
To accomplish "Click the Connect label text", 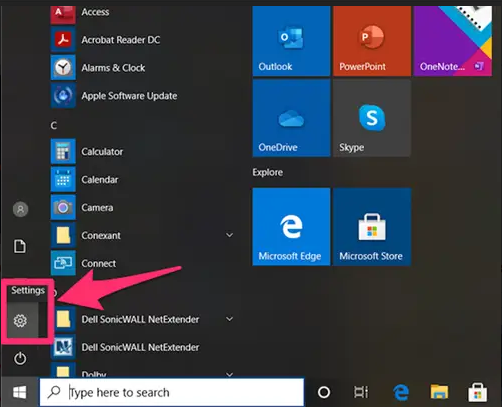I will [x=99, y=263].
